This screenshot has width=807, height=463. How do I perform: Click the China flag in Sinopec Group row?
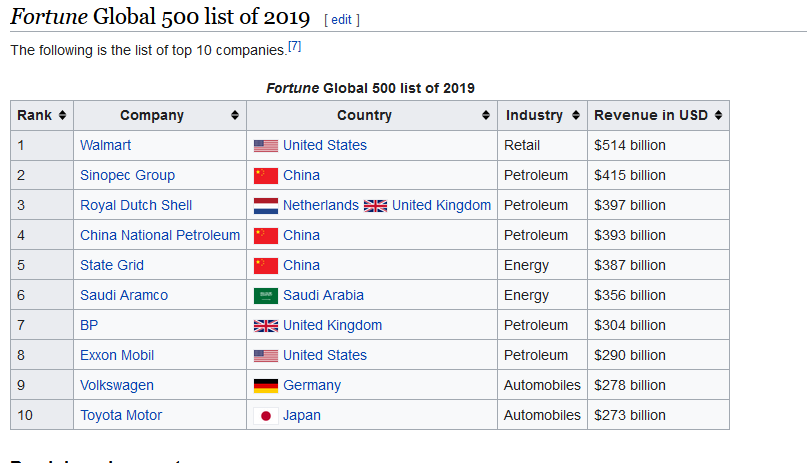coord(266,176)
